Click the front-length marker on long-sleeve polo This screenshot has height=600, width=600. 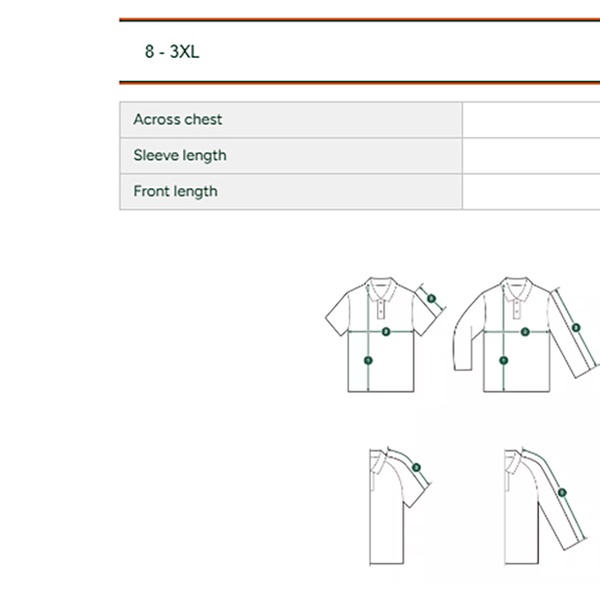(503, 360)
